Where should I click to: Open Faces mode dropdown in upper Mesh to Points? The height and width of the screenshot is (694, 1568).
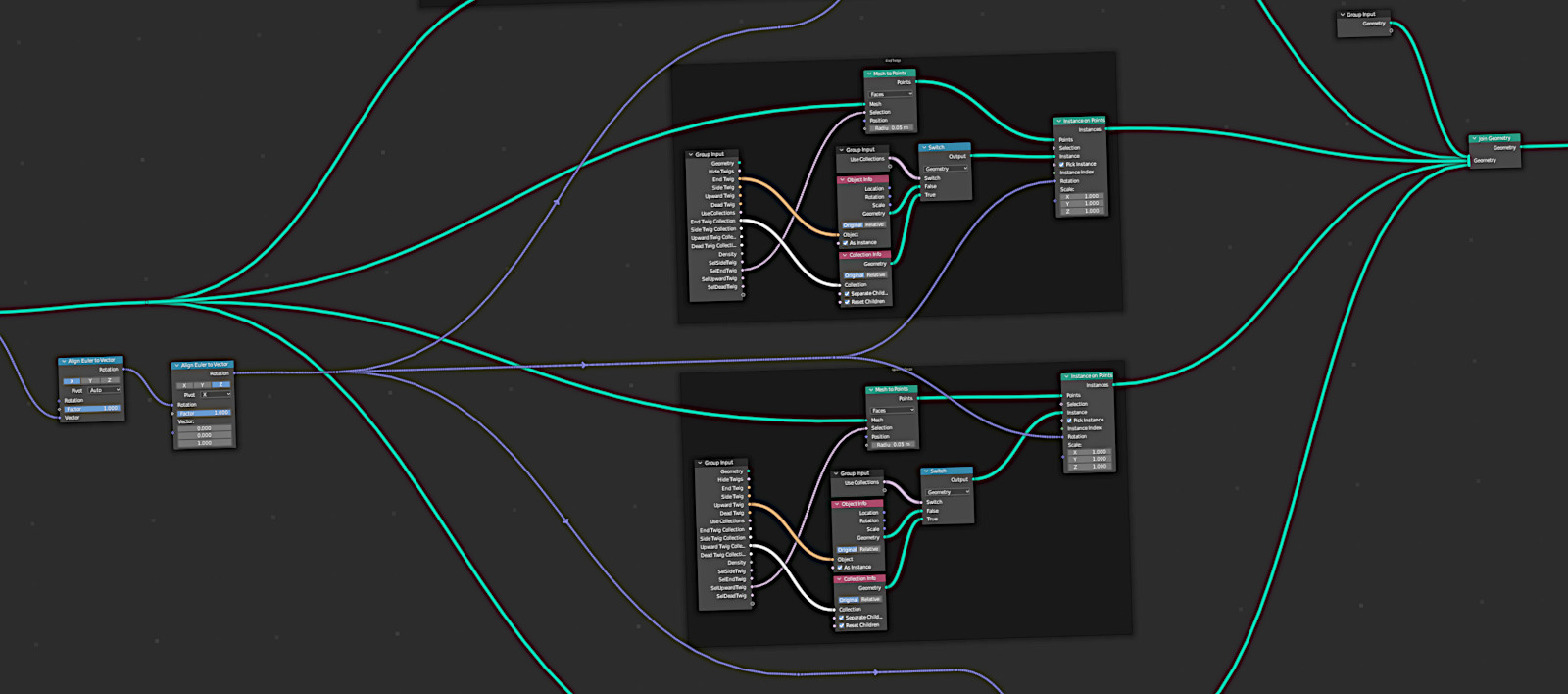coord(891,94)
